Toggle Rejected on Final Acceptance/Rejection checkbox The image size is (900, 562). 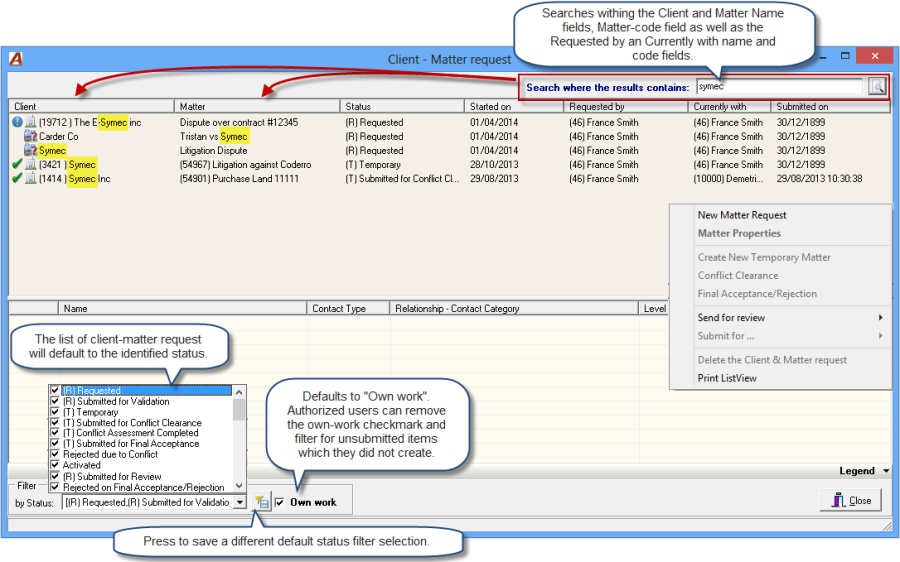point(55,487)
